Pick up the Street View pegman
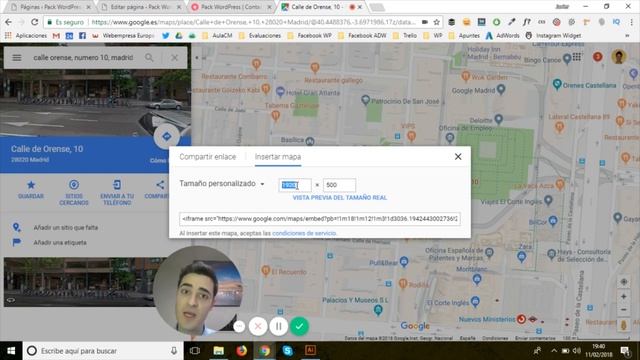 coord(624,325)
